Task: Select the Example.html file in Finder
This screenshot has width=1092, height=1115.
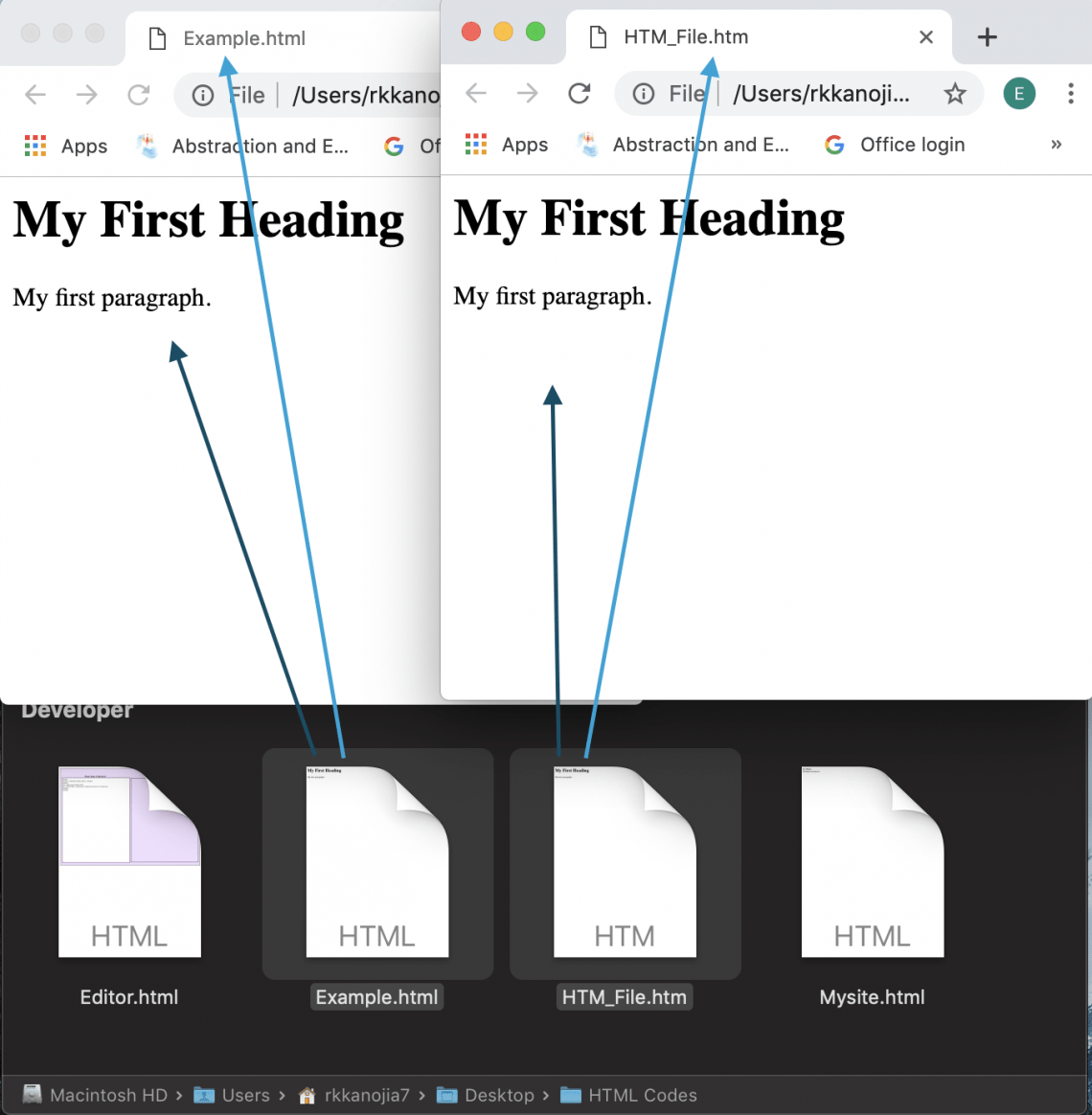Action: click(376, 862)
